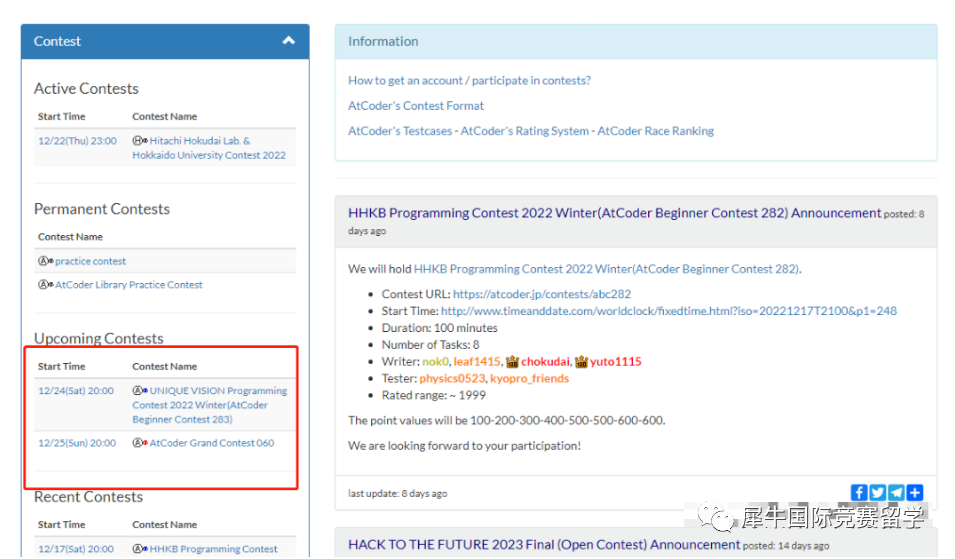Collapse the Contest panel with chevron
This screenshot has height=559, width=955.
(x=289, y=41)
